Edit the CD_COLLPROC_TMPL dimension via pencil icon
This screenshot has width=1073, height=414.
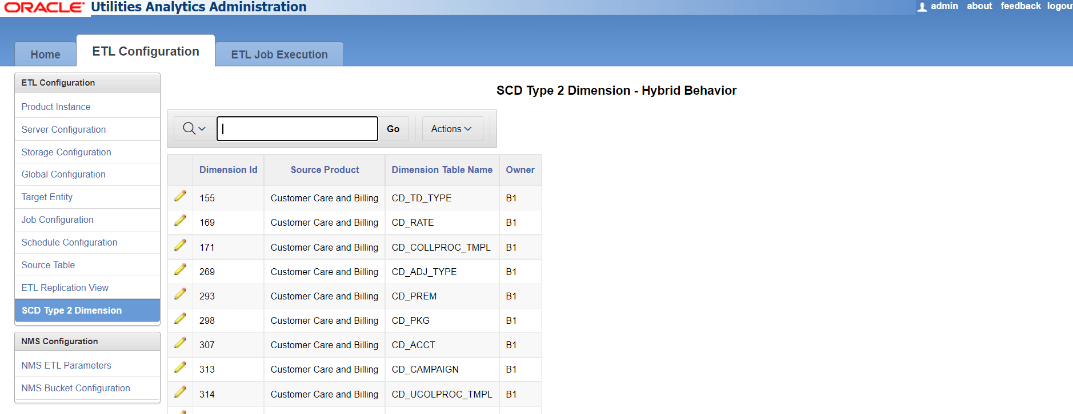tap(180, 246)
